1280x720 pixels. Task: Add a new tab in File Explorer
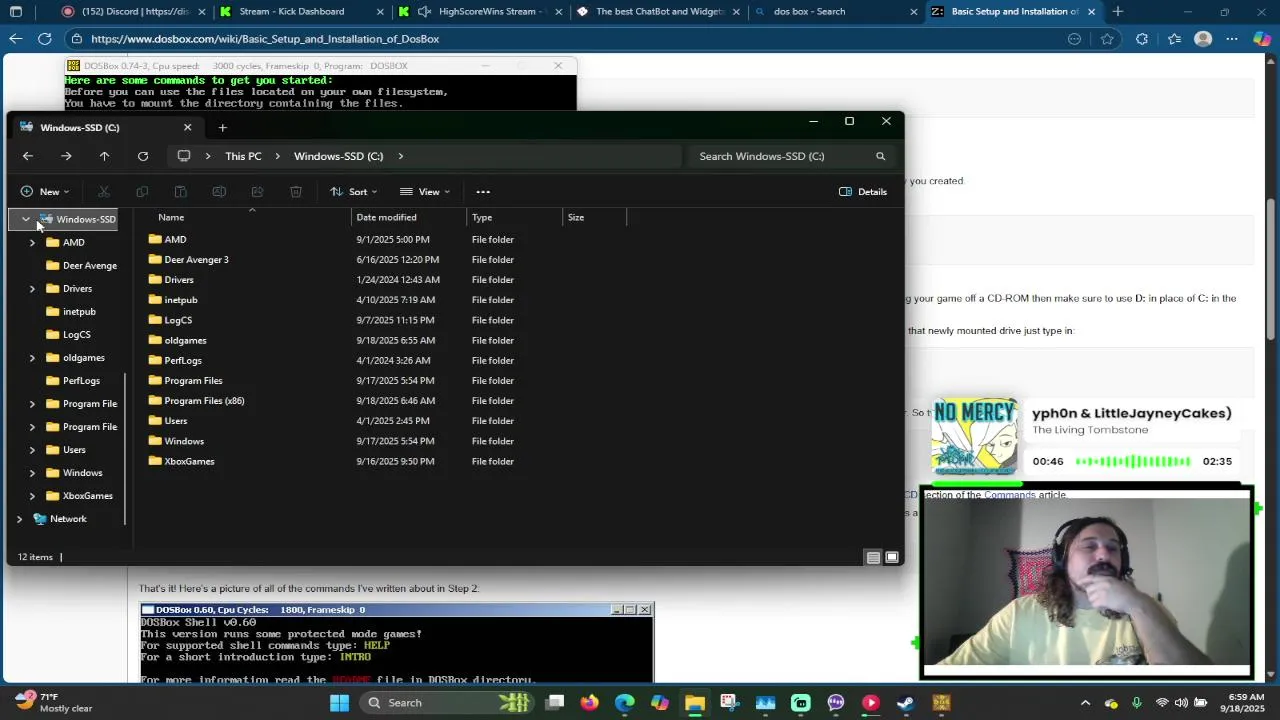coord(222,127)
